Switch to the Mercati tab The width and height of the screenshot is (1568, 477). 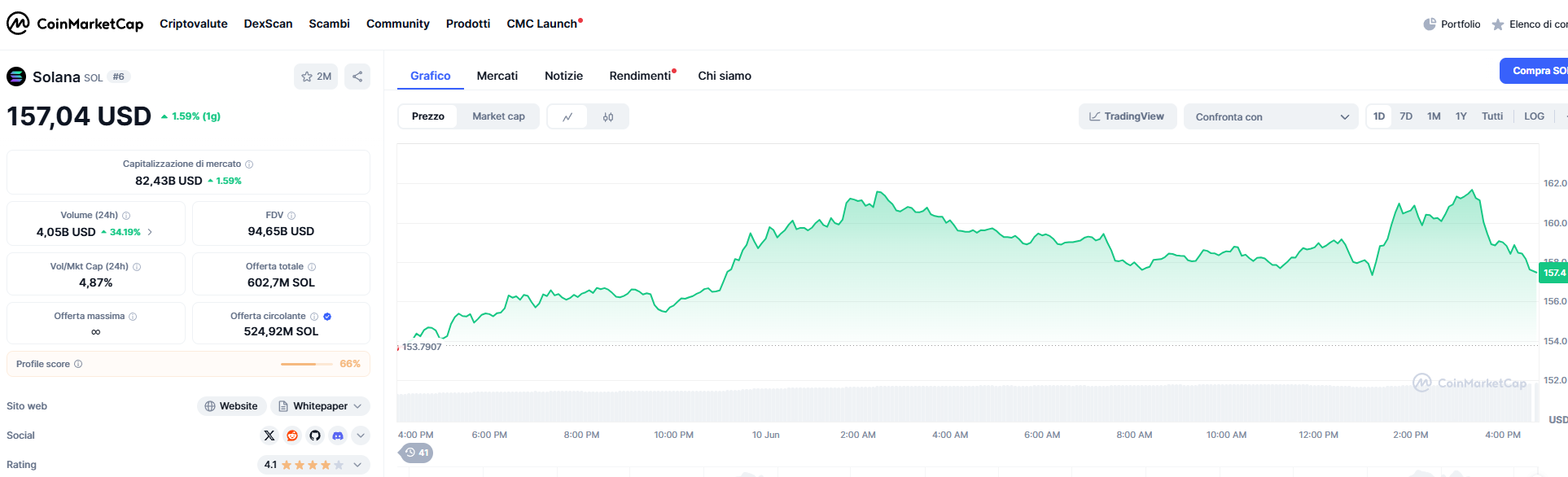pos(497,76)
